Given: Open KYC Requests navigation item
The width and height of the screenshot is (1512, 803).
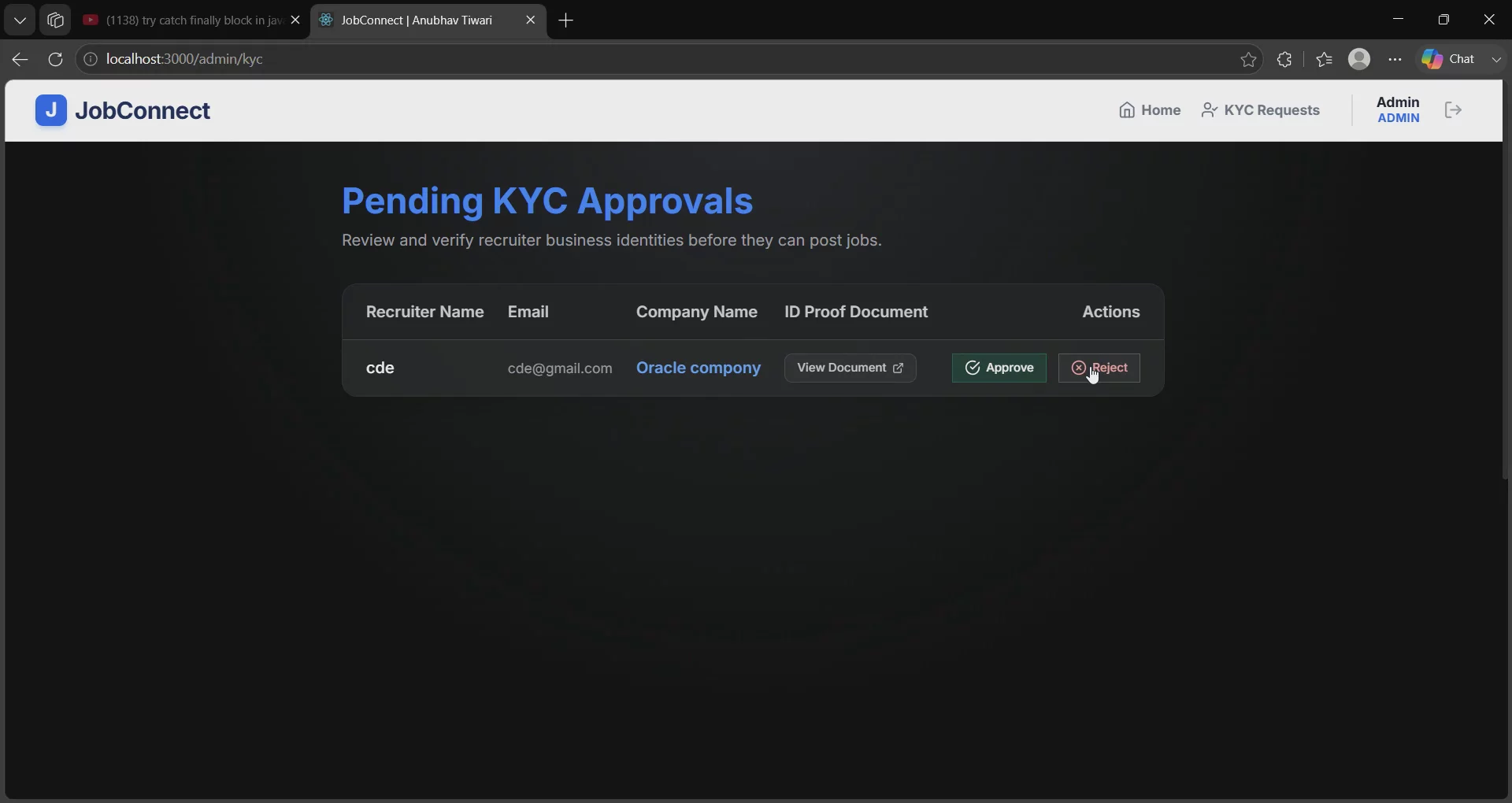Looking at the screenshot, I should [1261, 110].
